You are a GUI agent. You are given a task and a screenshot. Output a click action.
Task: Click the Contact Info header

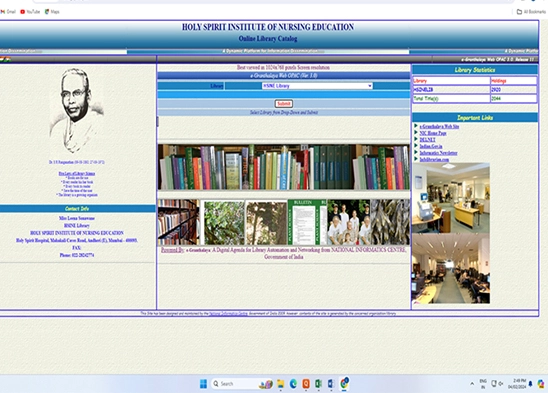[77, 209]
